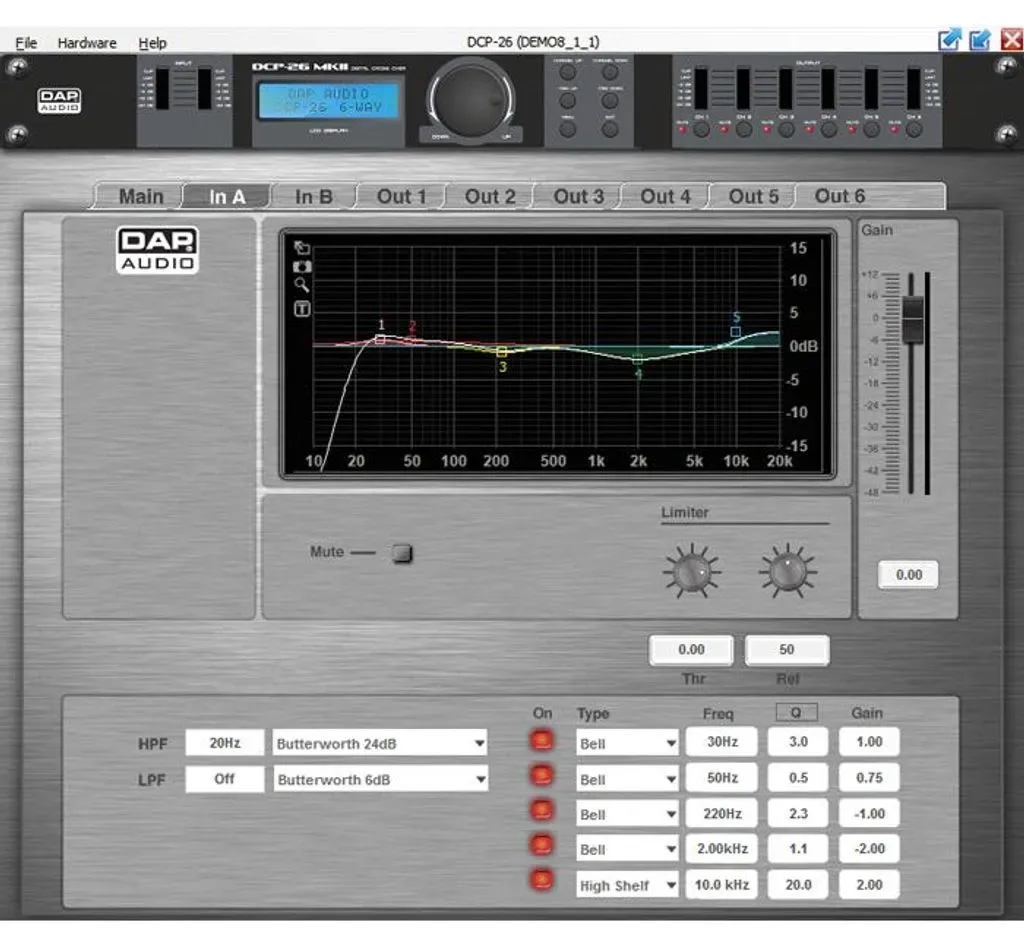The height and width of the screenshot is (946, 1024).
Task: Open the LPF Butterworth 6dB filter dropdown
Action: coord(380,780)
